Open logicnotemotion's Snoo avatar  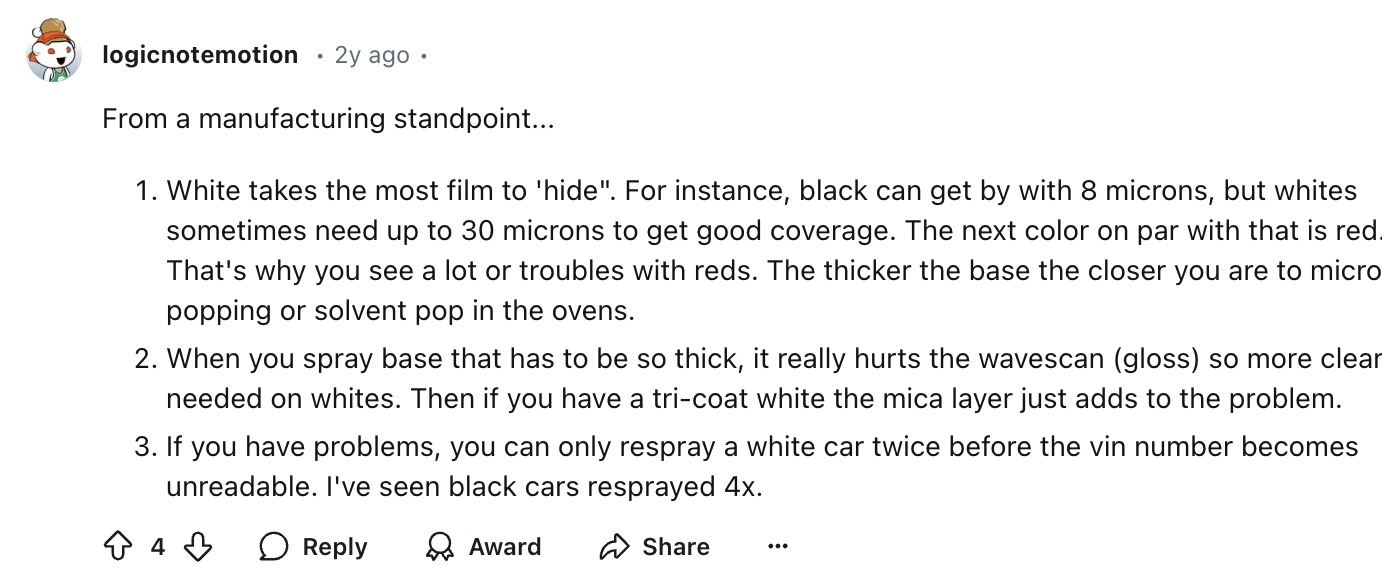pos(52,52)
